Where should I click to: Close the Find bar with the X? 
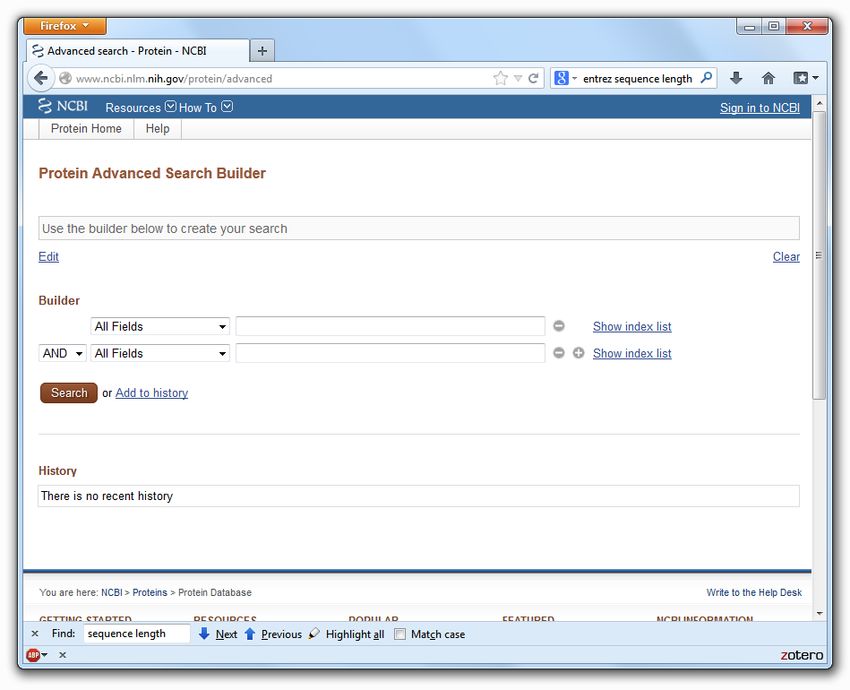pos(35,634)
